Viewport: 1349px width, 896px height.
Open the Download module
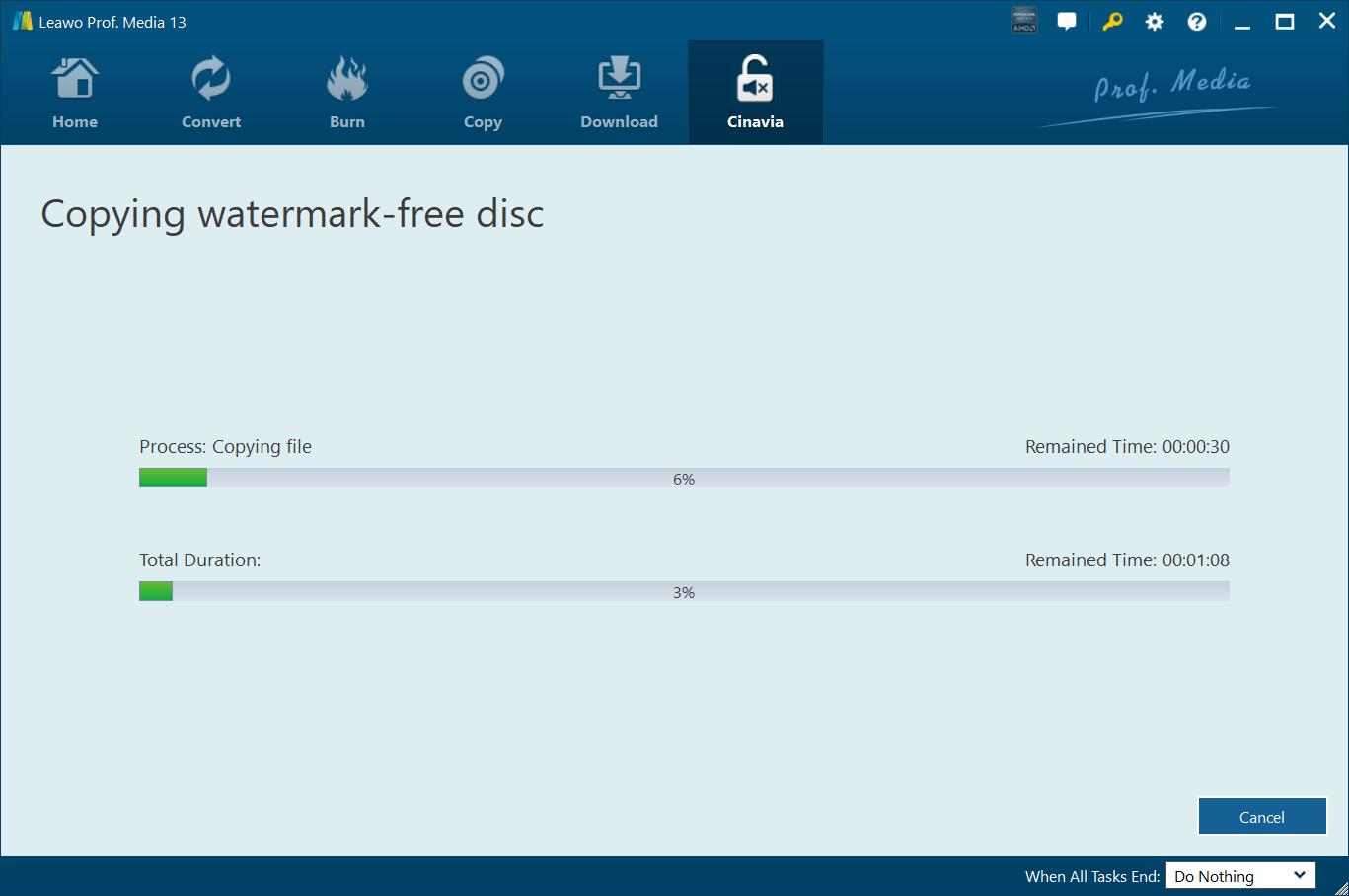619,93
